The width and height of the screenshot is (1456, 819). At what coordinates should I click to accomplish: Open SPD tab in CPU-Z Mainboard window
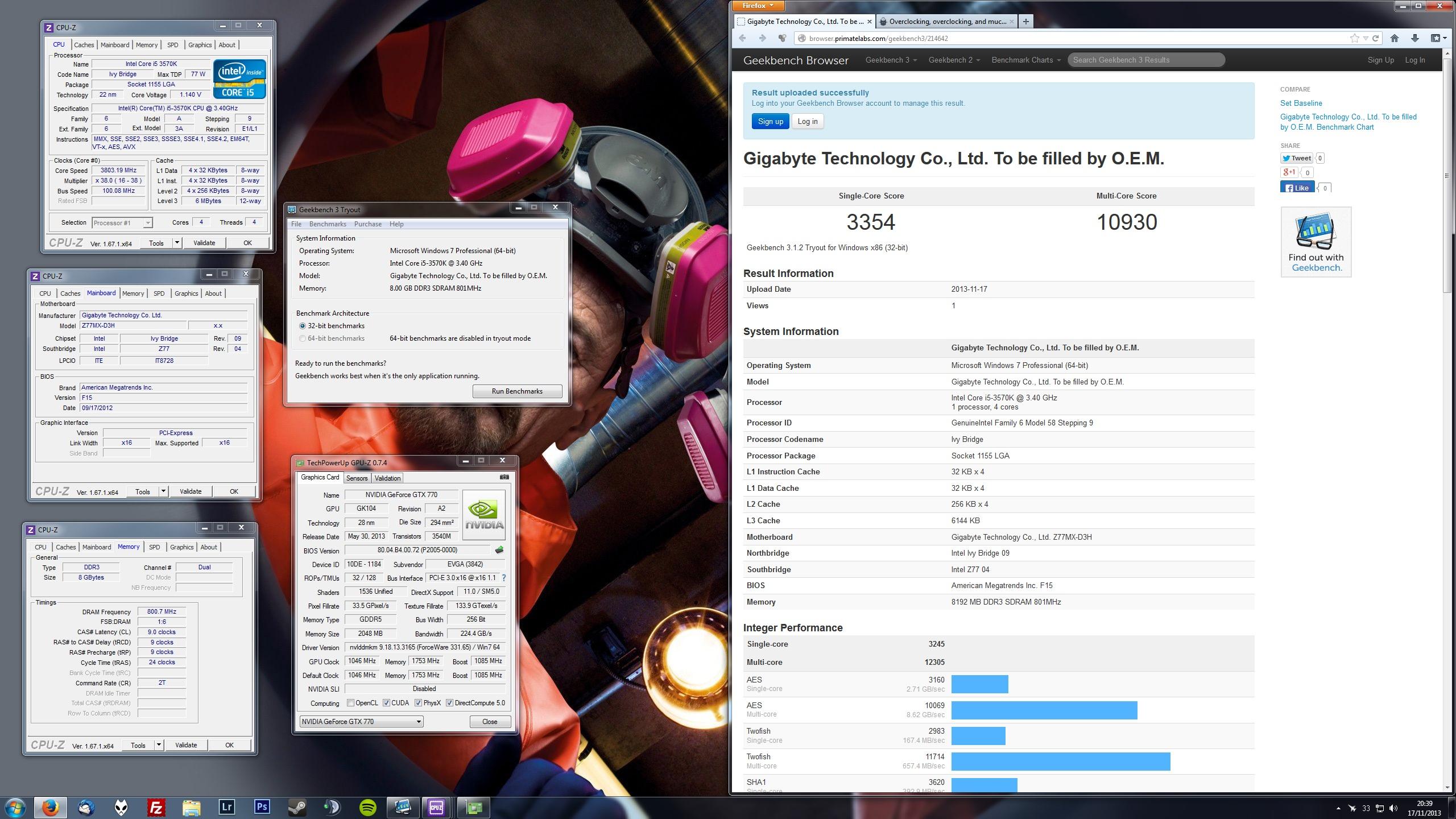[159, 293]
